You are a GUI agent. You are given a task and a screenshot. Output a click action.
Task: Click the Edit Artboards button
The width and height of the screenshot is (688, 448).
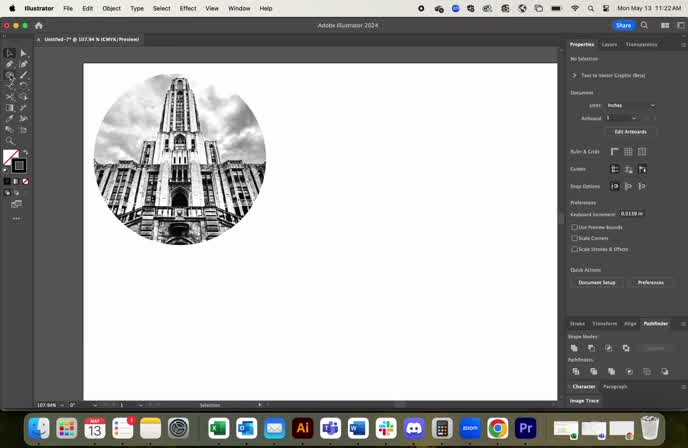631,132
